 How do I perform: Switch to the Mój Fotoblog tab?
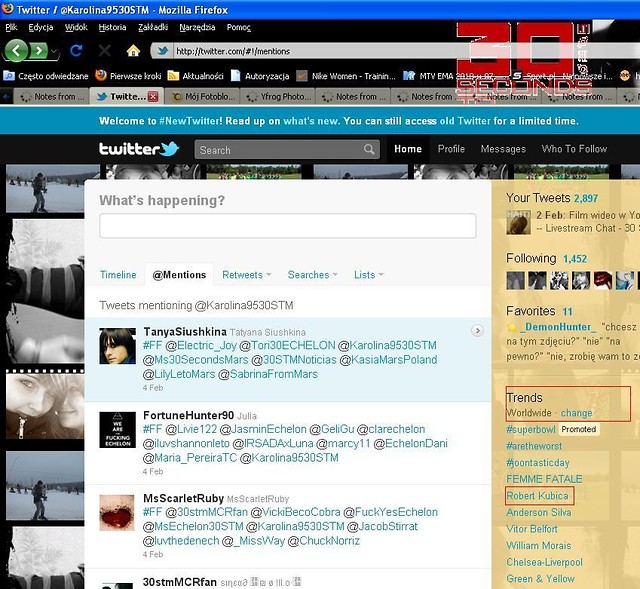tap(202, 97)
